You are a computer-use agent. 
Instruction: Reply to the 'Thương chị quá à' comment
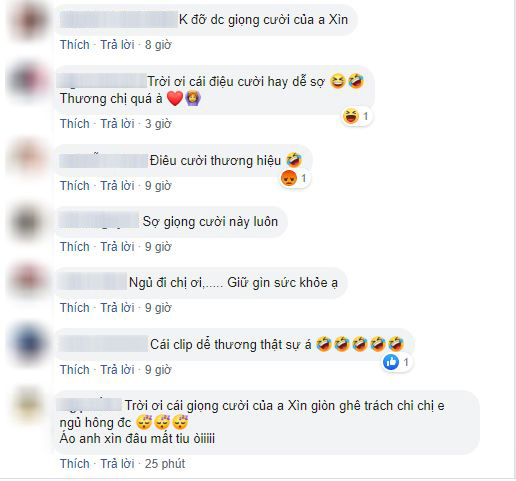(117, 124)
